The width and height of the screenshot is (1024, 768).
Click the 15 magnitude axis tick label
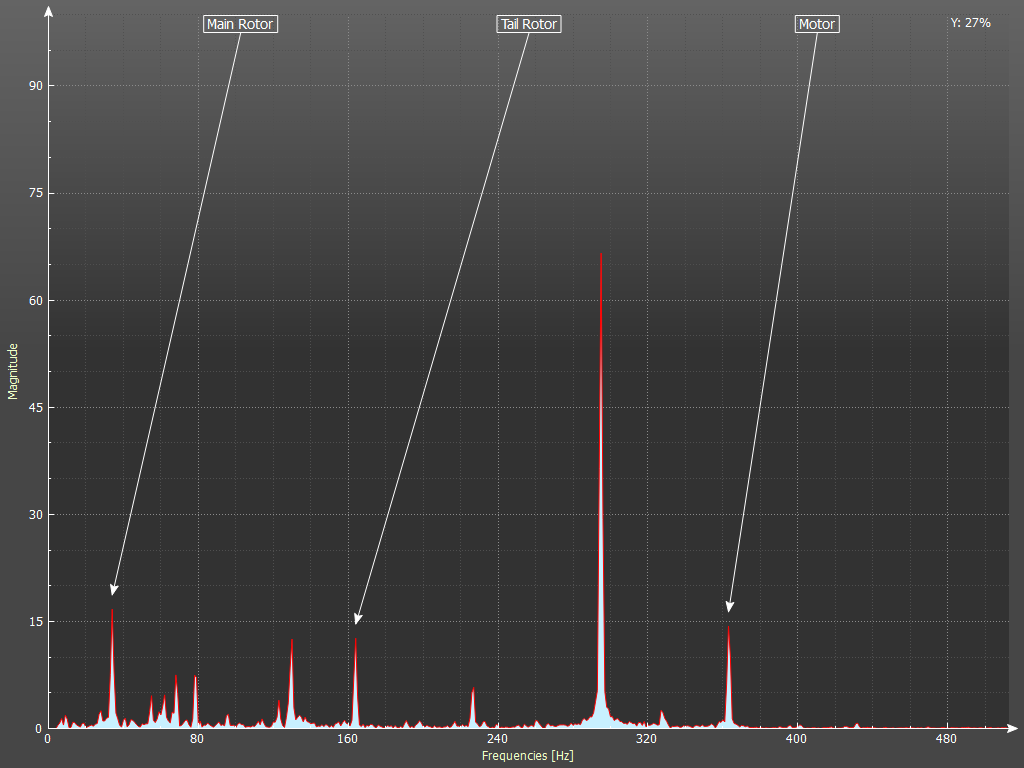(x=35, y=622)
